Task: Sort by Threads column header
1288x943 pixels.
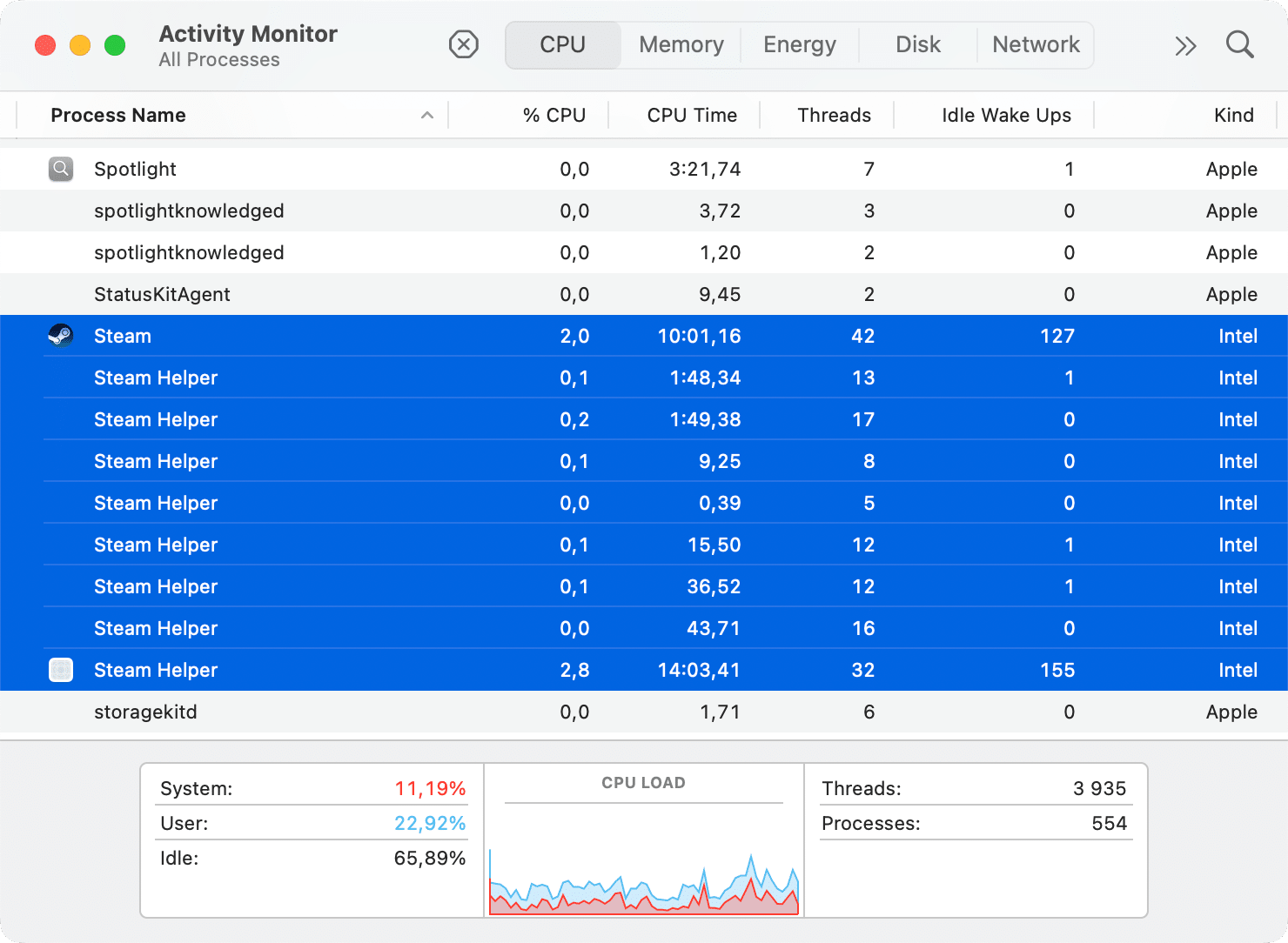Action: tap(834, 115)
